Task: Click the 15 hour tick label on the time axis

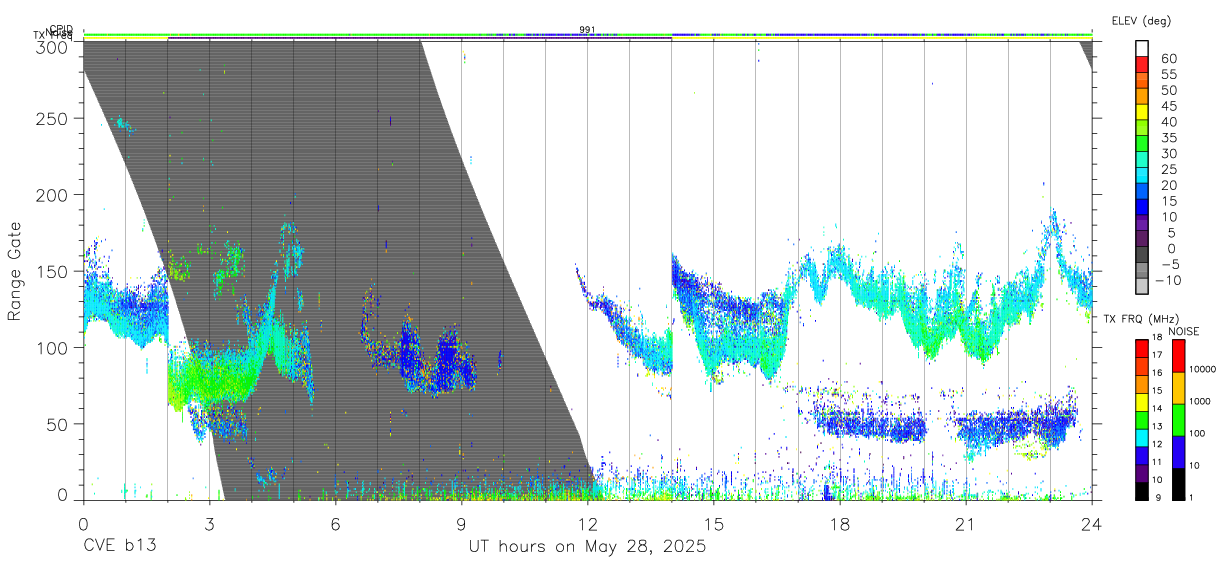Action: [x=714, y=524]
